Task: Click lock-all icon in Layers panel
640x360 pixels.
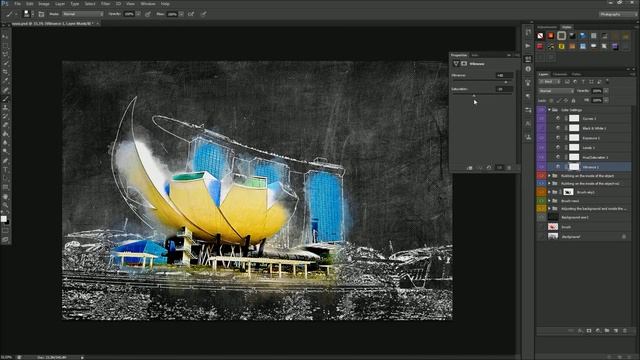Action: pyautogui.click(x=573, y=100)
